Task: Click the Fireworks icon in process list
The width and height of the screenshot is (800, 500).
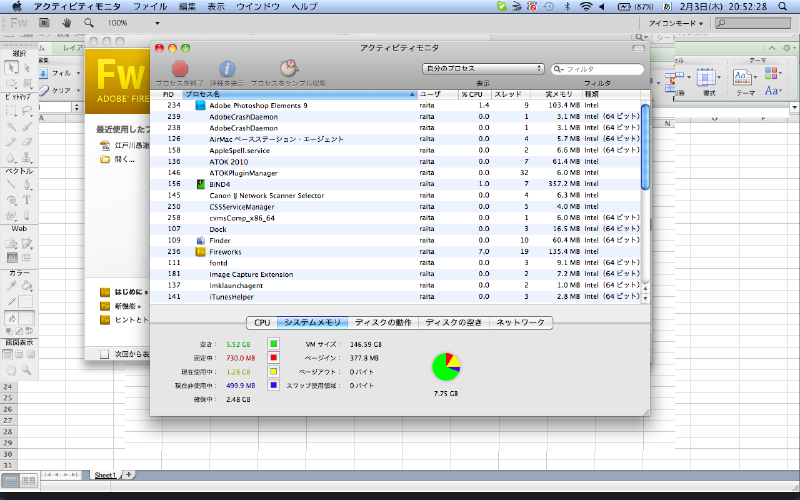Action: (200, 252)
